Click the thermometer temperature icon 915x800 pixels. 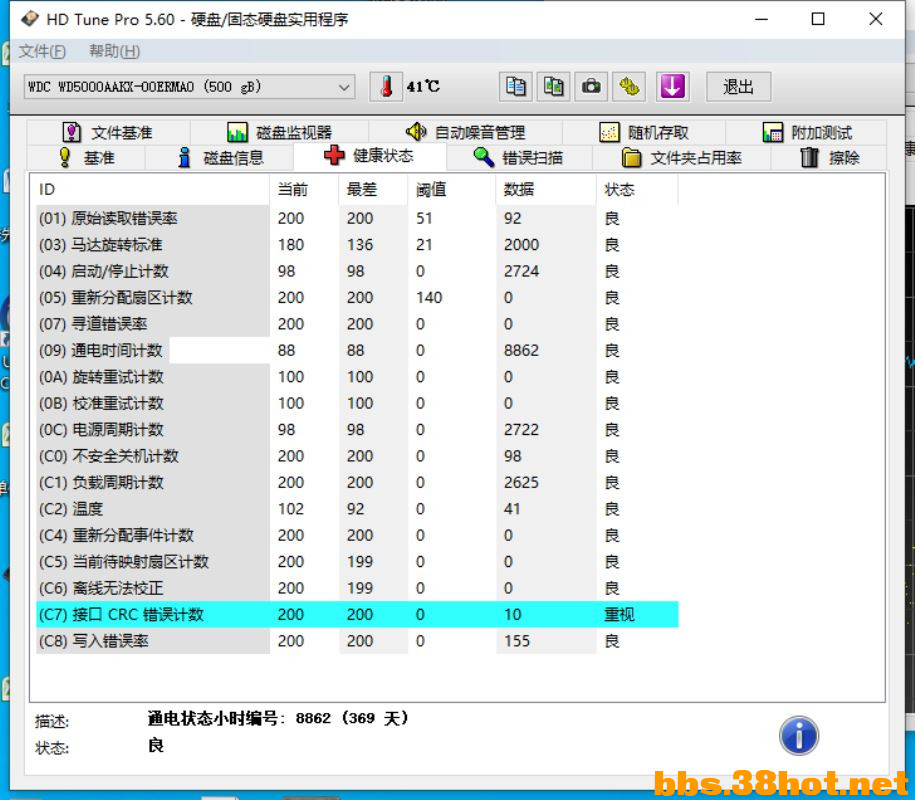coord(386,87)
